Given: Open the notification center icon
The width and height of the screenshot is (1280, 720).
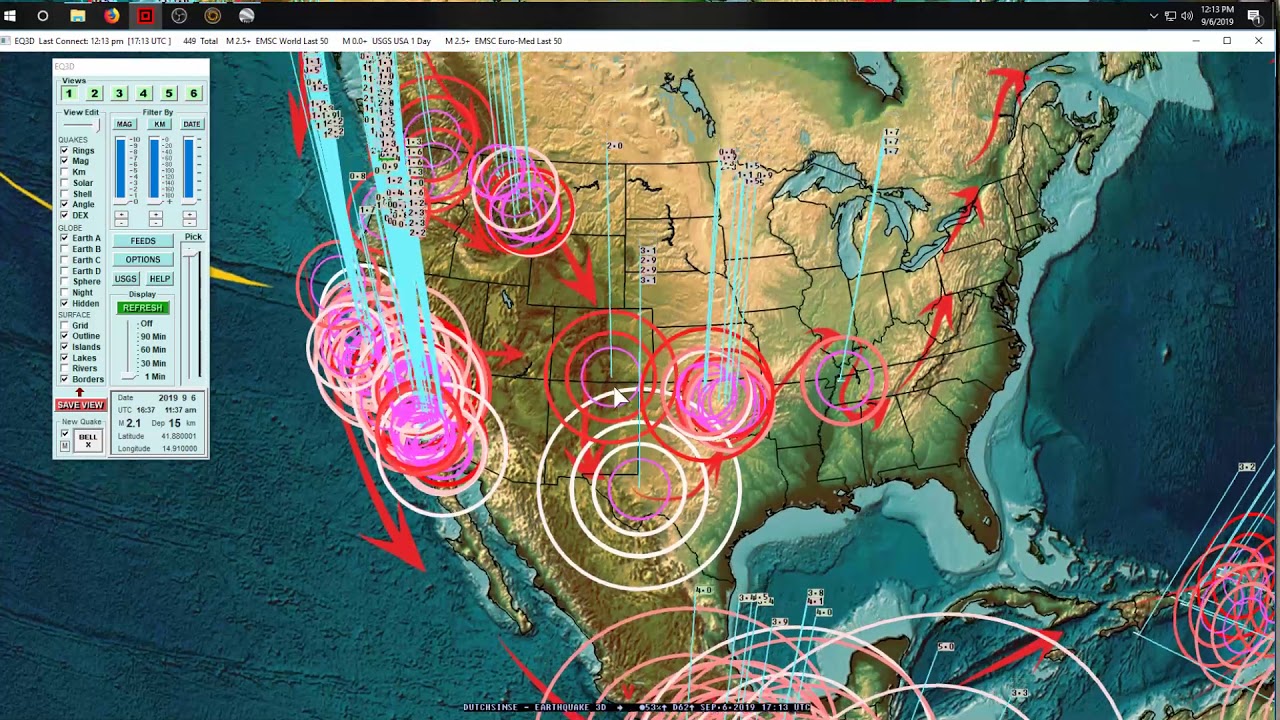Looking at the screenshot, I should [1254, 16].
